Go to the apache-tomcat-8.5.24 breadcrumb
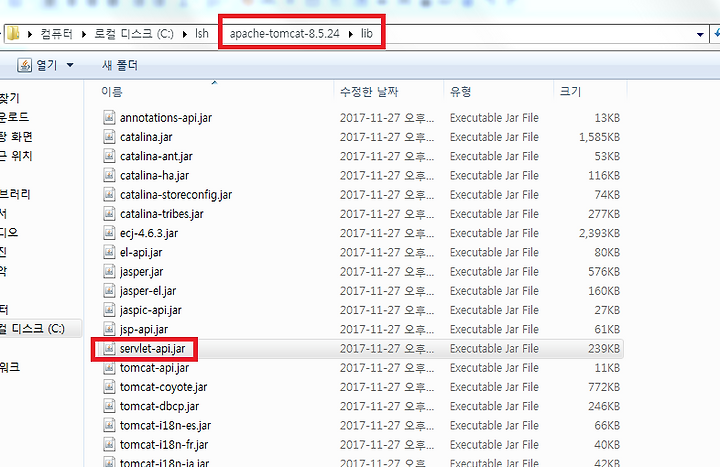Image resolution: width=720 pixels, height=467 pixels. pyautogui.click(x=285, y=34)
